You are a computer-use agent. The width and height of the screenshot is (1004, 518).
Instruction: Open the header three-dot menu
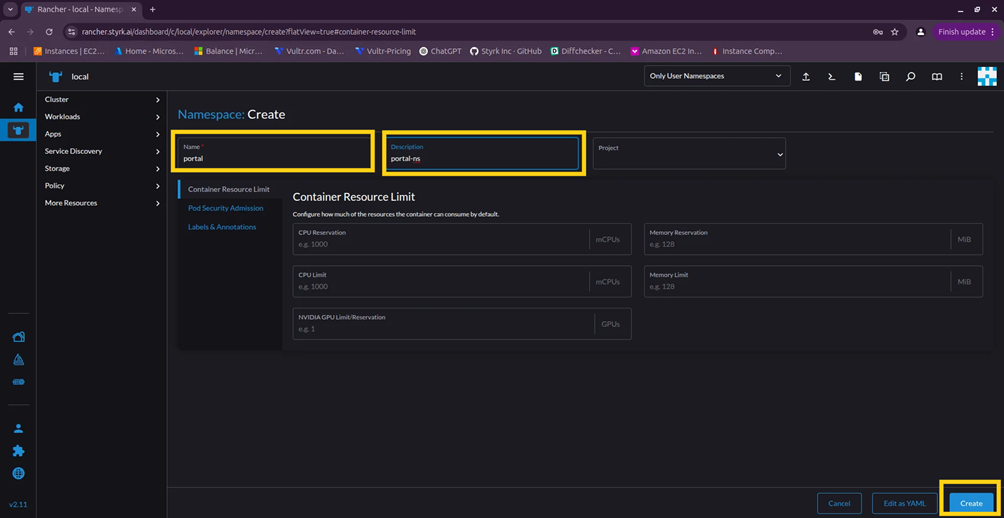tap(962, 76)
